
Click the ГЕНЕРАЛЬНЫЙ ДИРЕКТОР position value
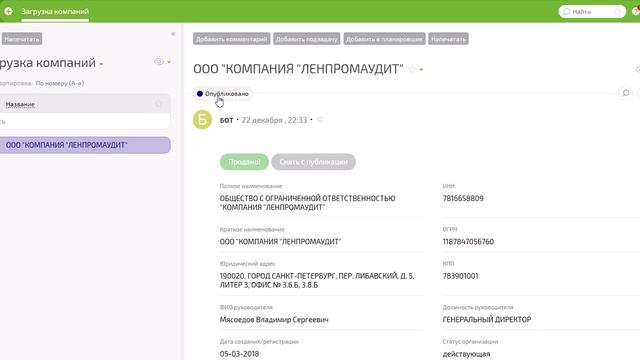tap(487, 320)
